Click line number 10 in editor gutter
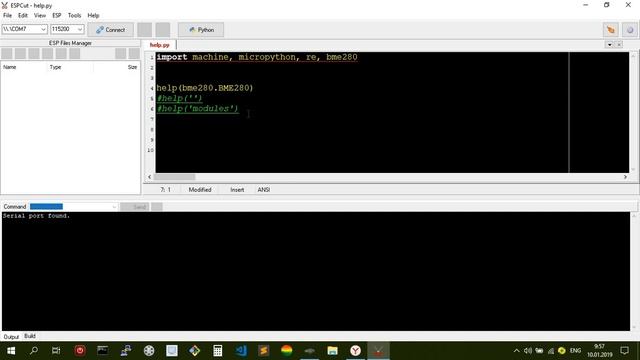The width and height of the screenshot is (640, 360). click(x=150, y=150)
